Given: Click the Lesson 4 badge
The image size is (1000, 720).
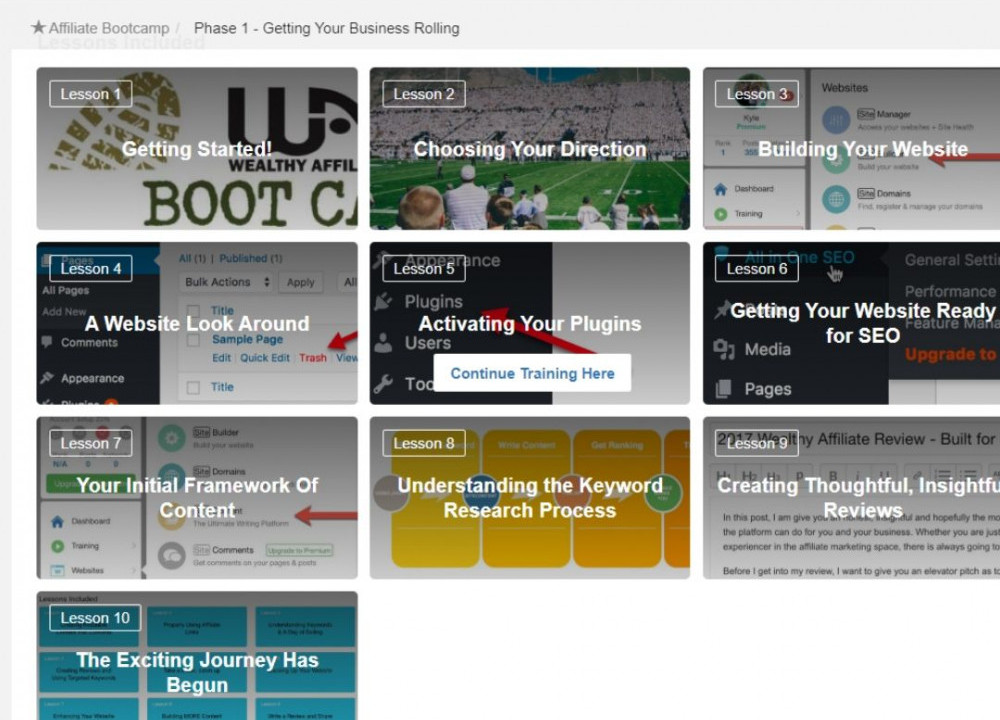Looking at the screenshot, I should click(x=91, y=268).
